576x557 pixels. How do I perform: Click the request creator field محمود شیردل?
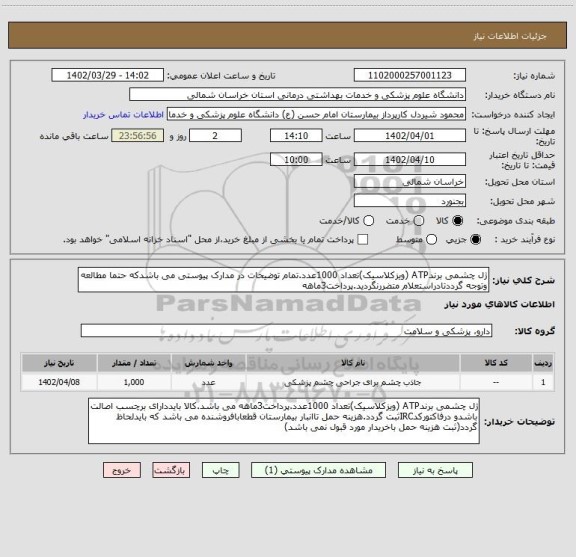[316, 114]
